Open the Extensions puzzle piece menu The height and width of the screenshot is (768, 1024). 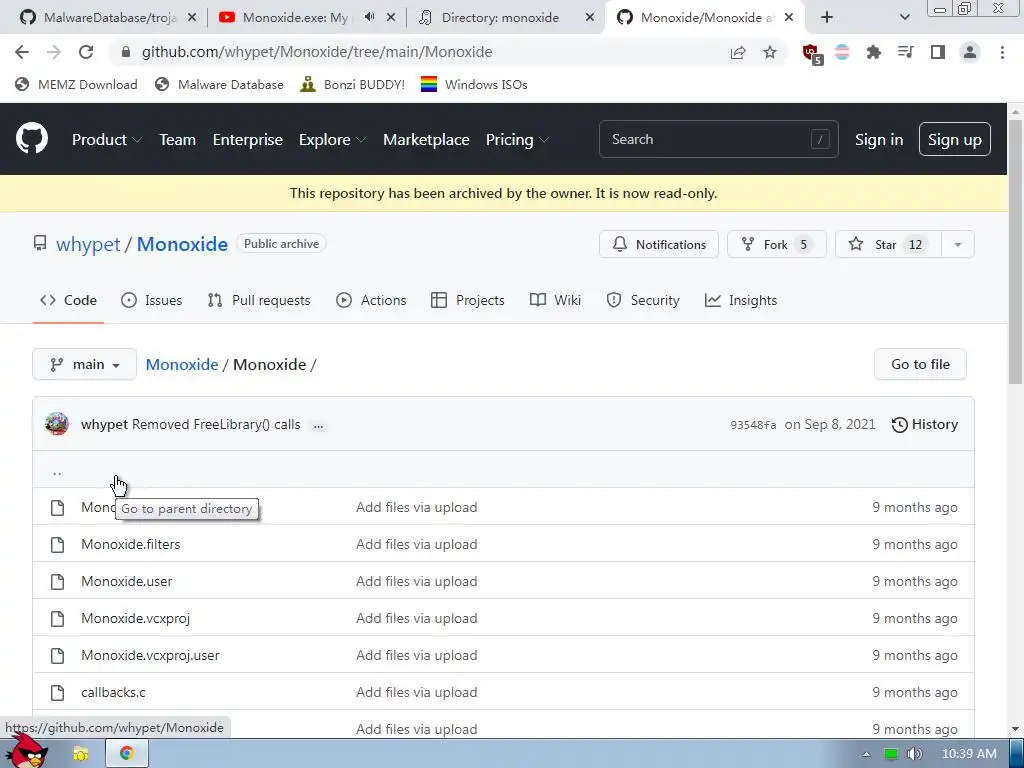click(x=874, y=52)
